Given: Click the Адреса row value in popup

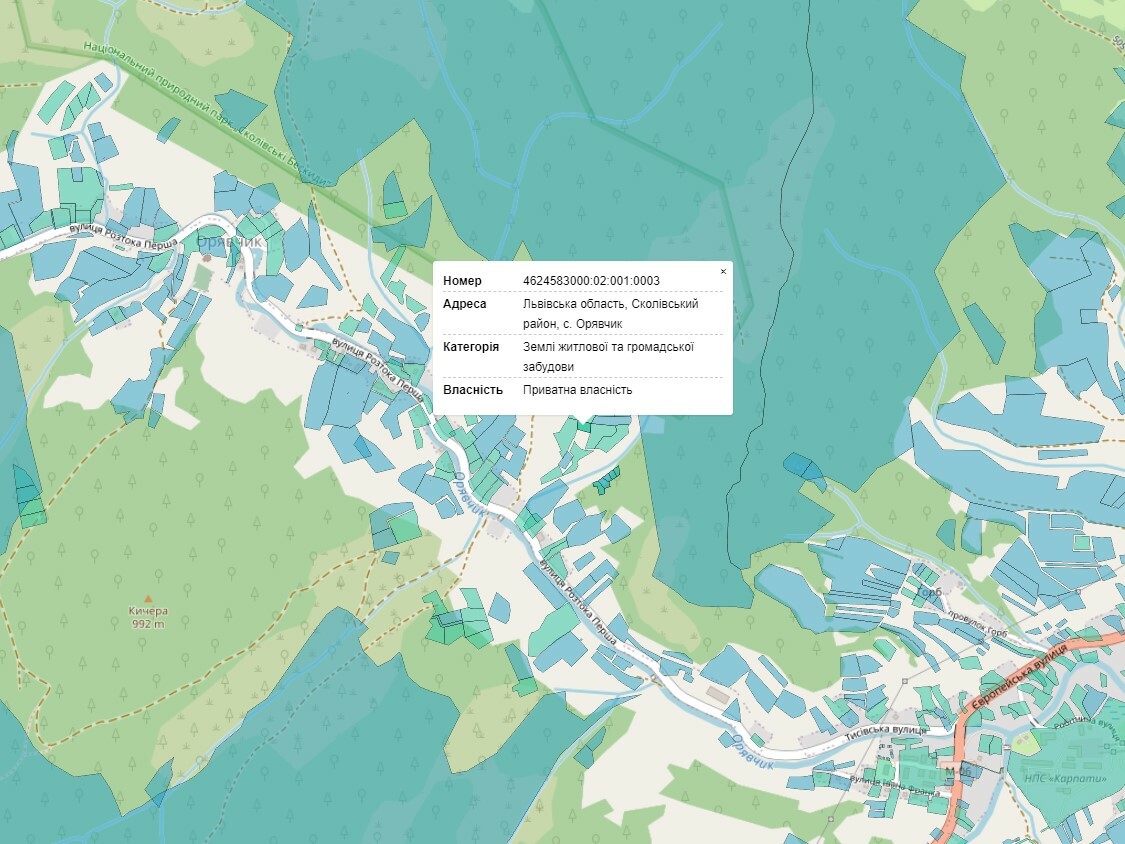Looking at the screenshot, I should click(x=611, y=314).
